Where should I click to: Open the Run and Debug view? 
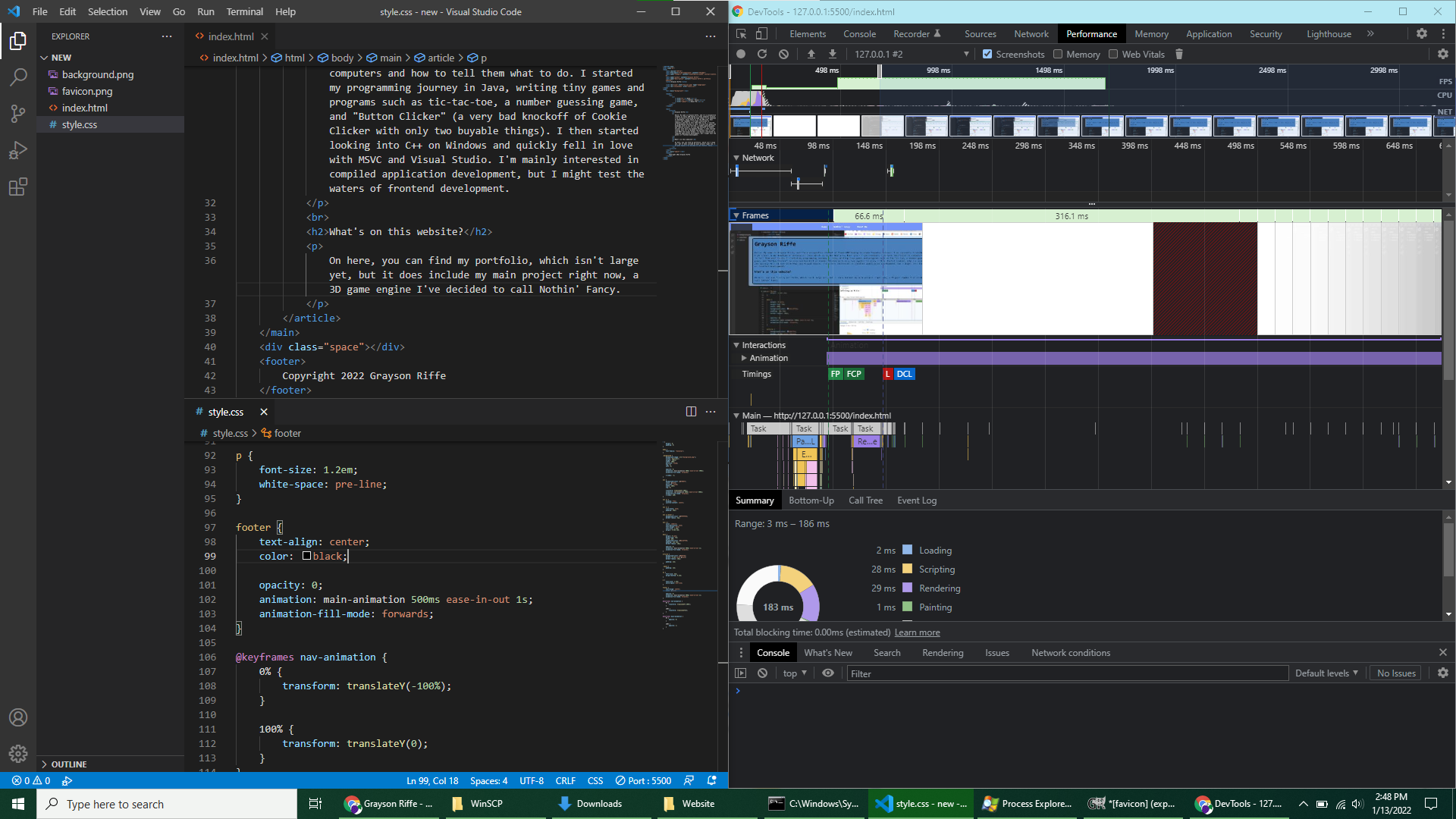click(18, 150)
